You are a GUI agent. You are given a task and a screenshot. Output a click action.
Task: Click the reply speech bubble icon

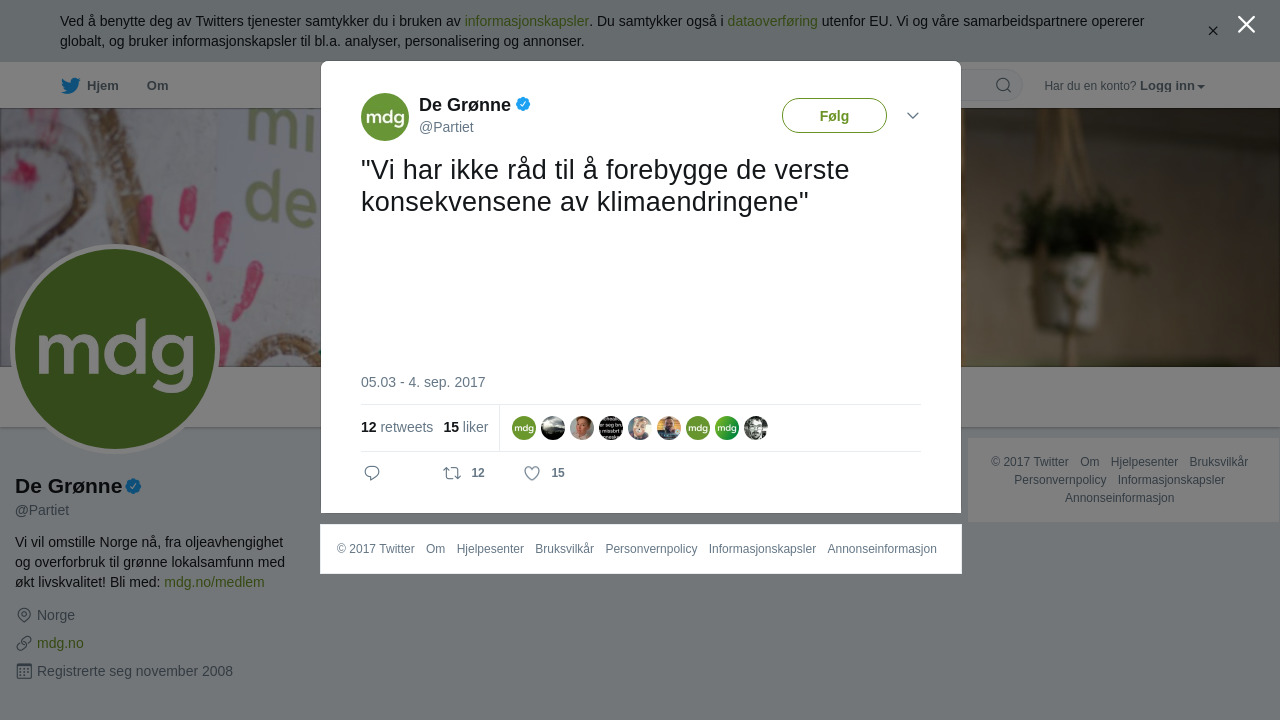tap(372, 473)
